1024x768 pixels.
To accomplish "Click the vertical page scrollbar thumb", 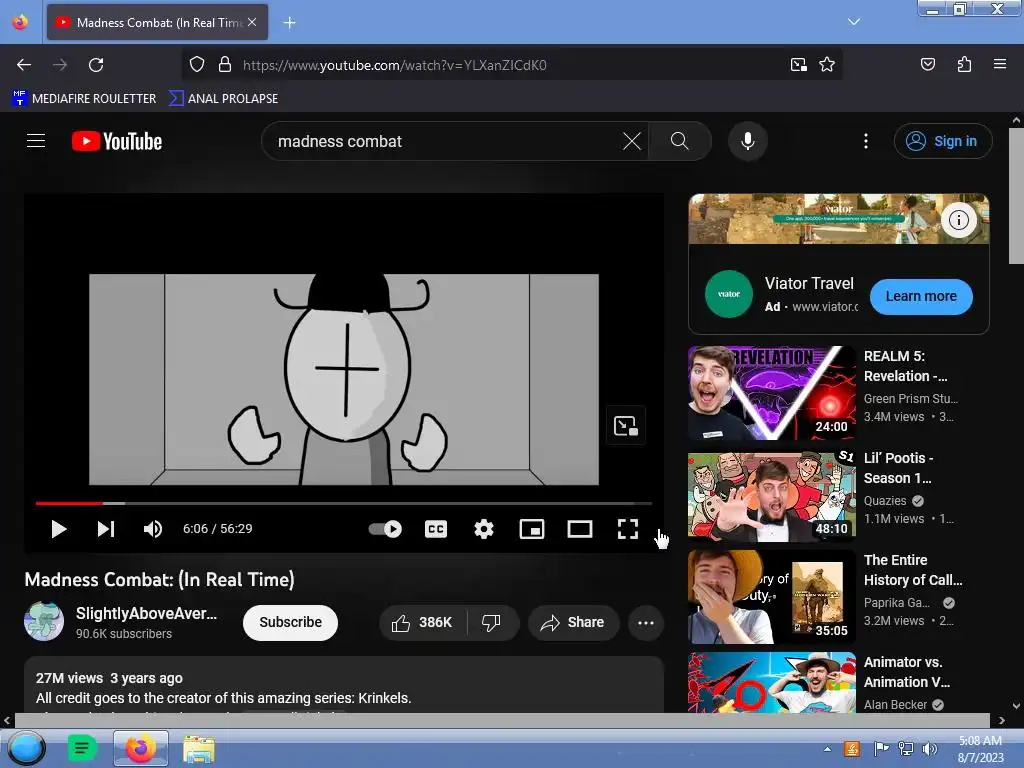I will pyautogui.click(x=1016, y=196).
